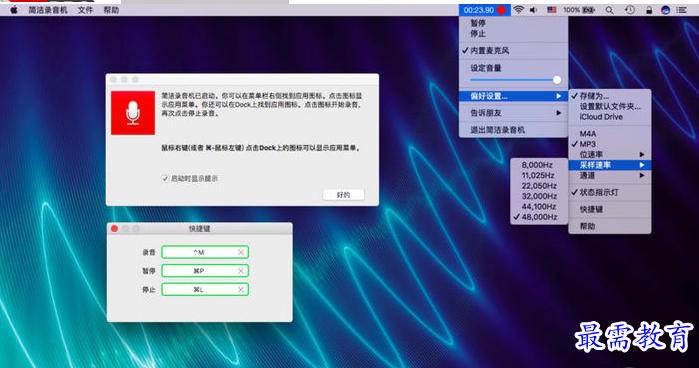Click the red microphone app image

(133, 113)
